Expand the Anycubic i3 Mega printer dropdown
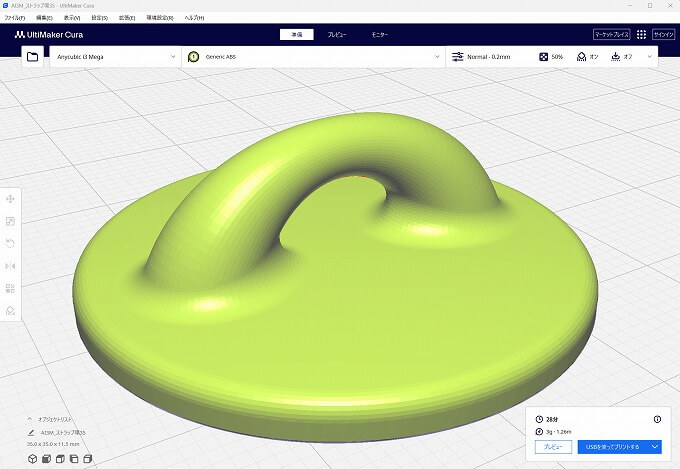 (x=171, y=57)
